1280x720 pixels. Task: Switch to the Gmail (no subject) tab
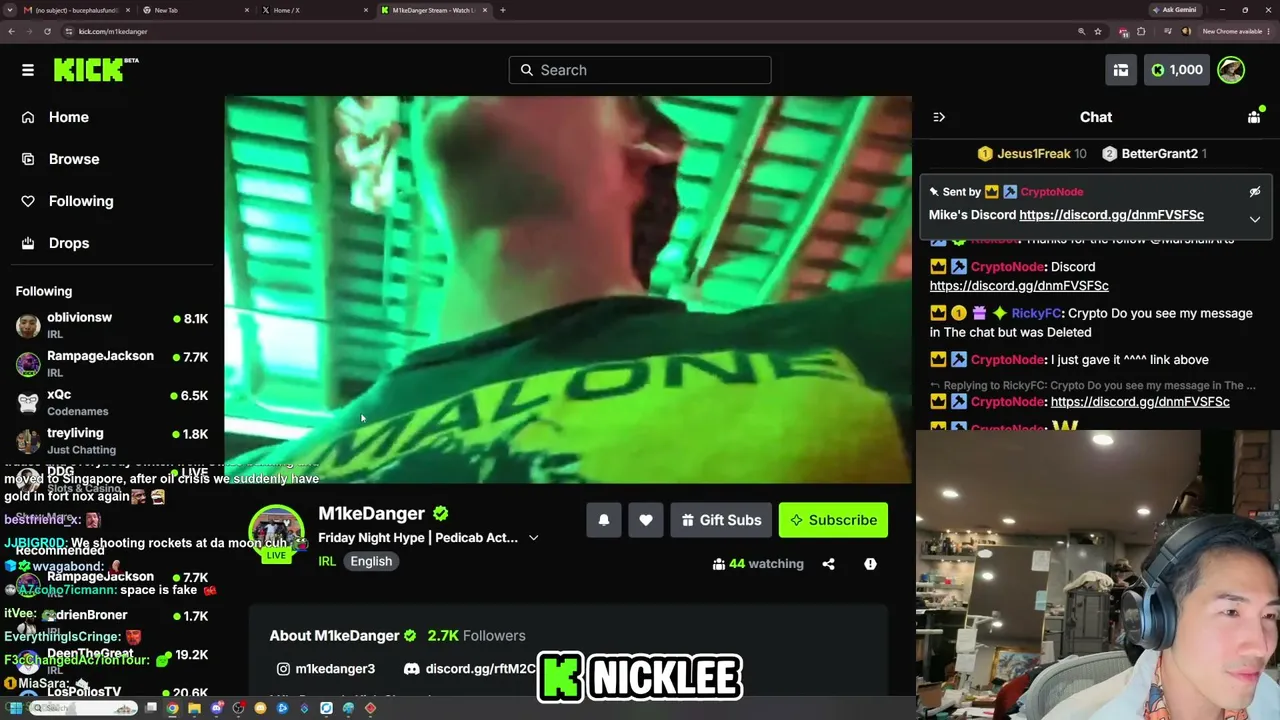(77, 10)
